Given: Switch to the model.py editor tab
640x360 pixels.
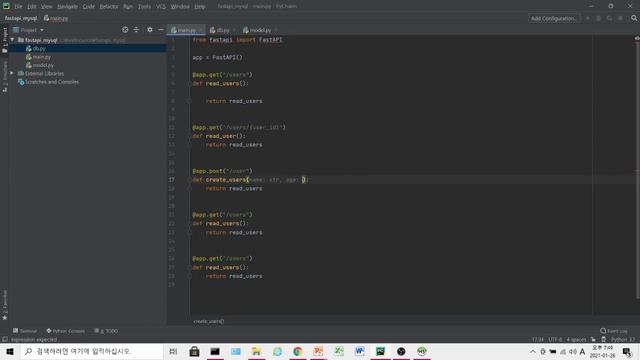Looking at the screenshot, I should (x=260, y=30).
